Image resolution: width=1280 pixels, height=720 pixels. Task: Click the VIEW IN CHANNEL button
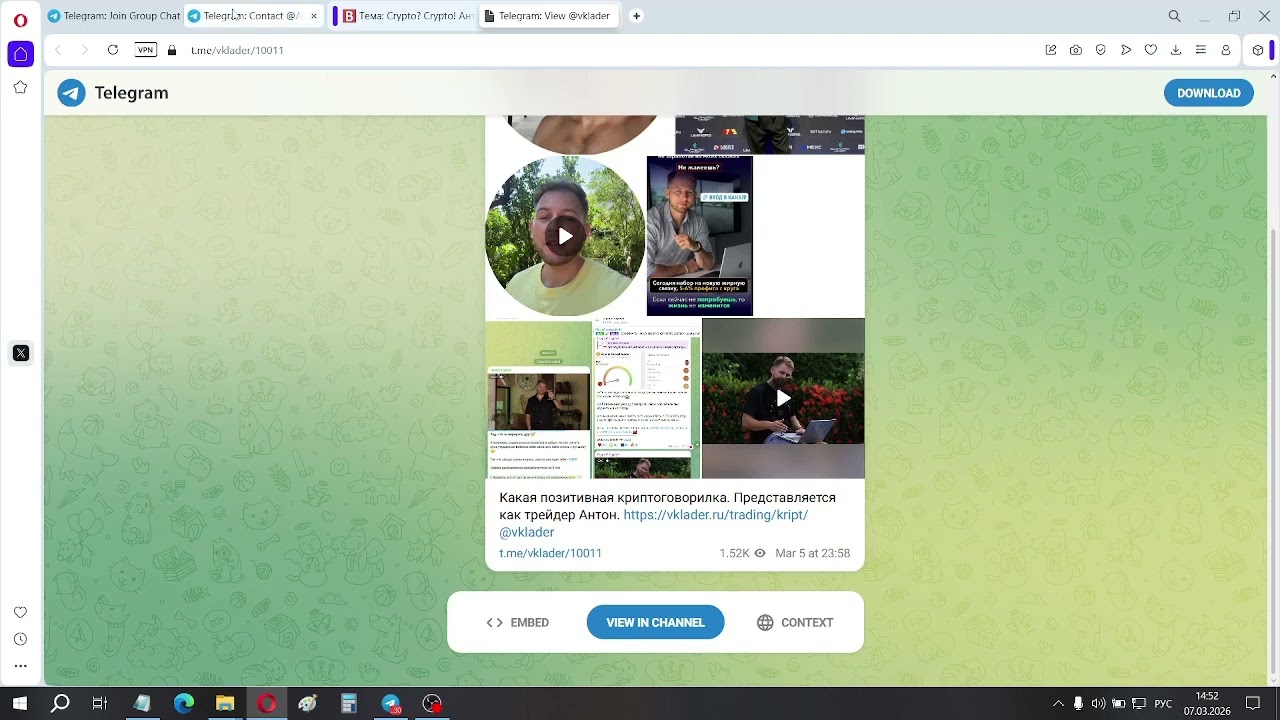[655, 622]
